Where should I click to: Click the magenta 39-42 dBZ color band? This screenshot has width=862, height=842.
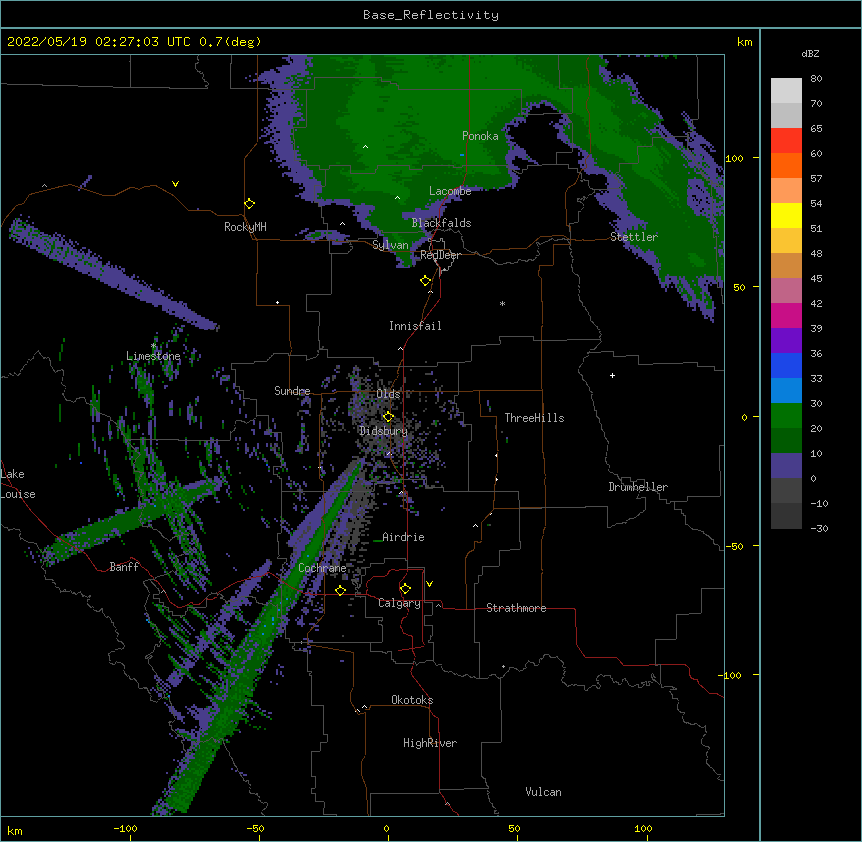pos(786,315)
